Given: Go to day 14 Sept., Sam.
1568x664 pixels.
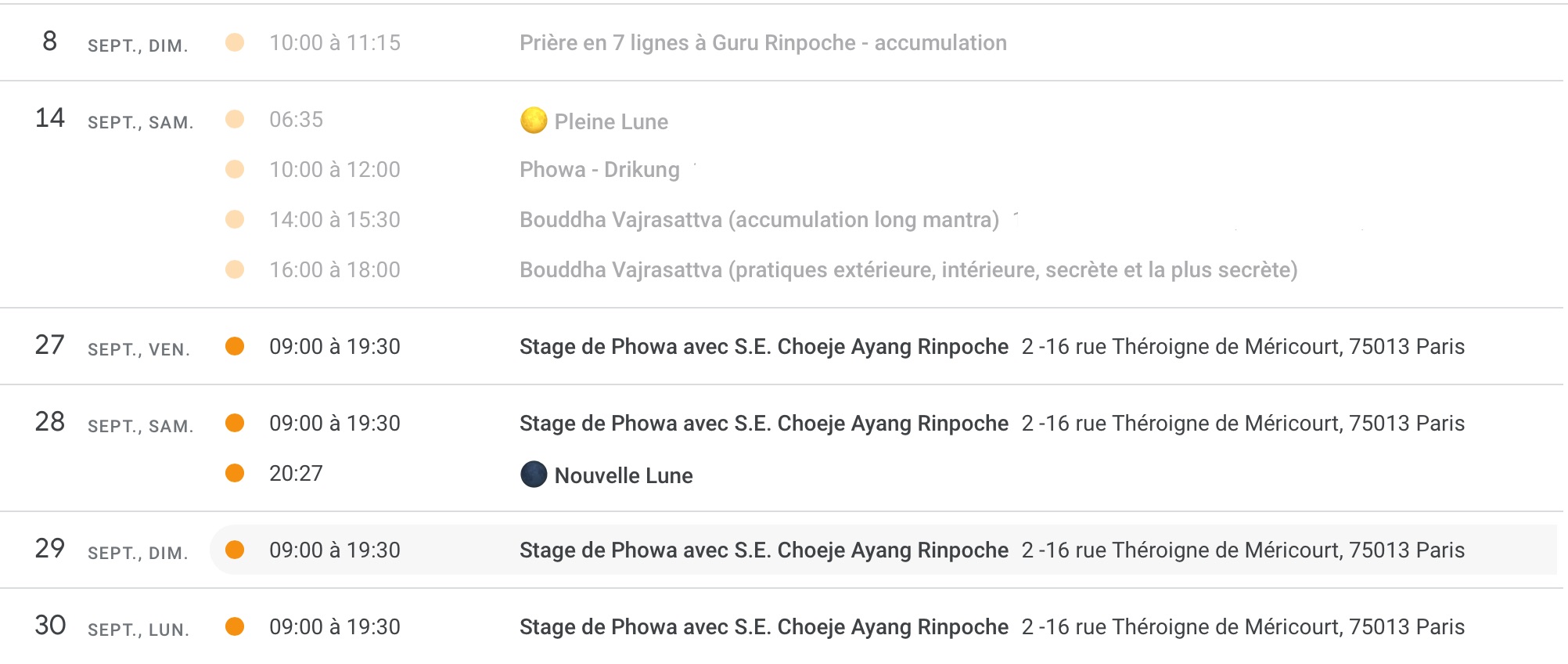Looking at the screenshot, I should [x=50, y=117].
